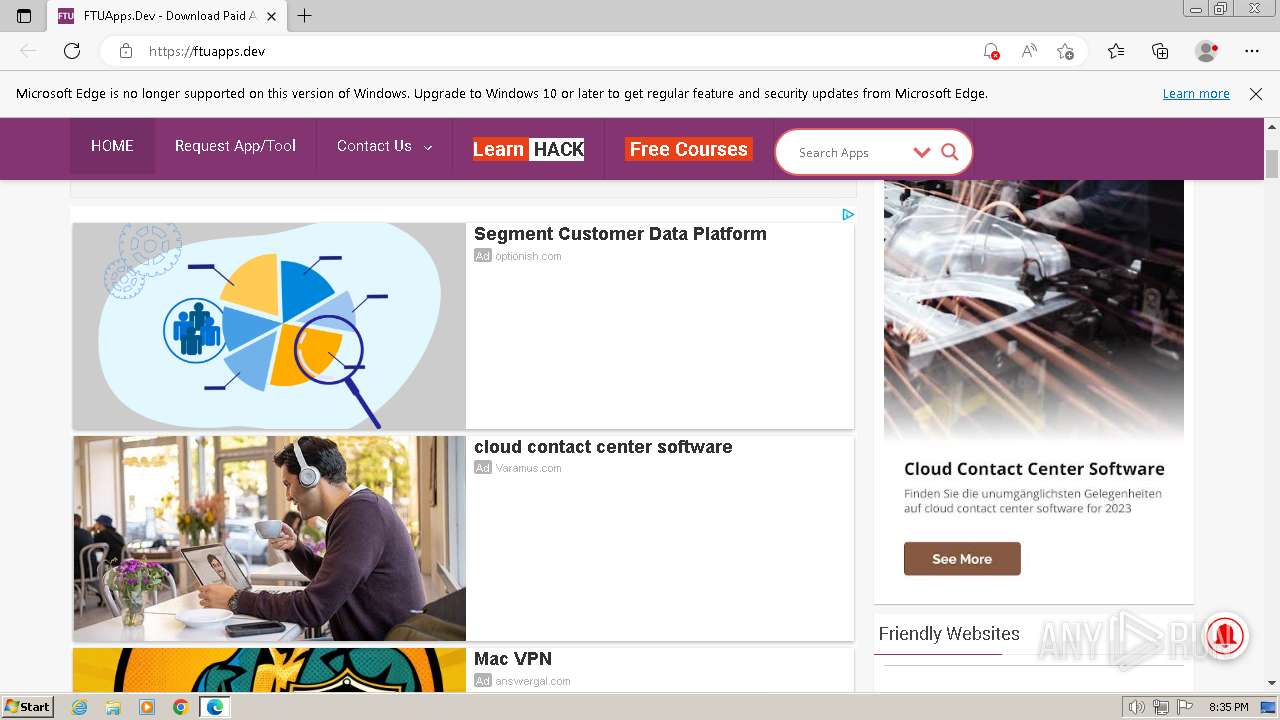
Task: View site information via the lock icon
Action: click(126, 51)
